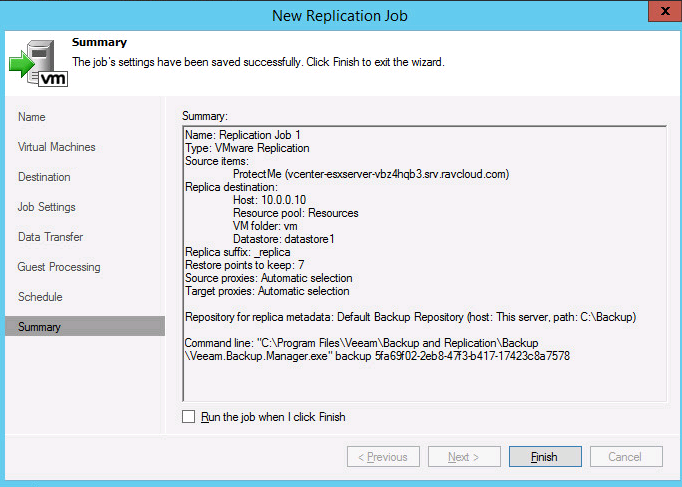Go to the Name wizard step
Screen dimensions: 682x487
(32, 117)
